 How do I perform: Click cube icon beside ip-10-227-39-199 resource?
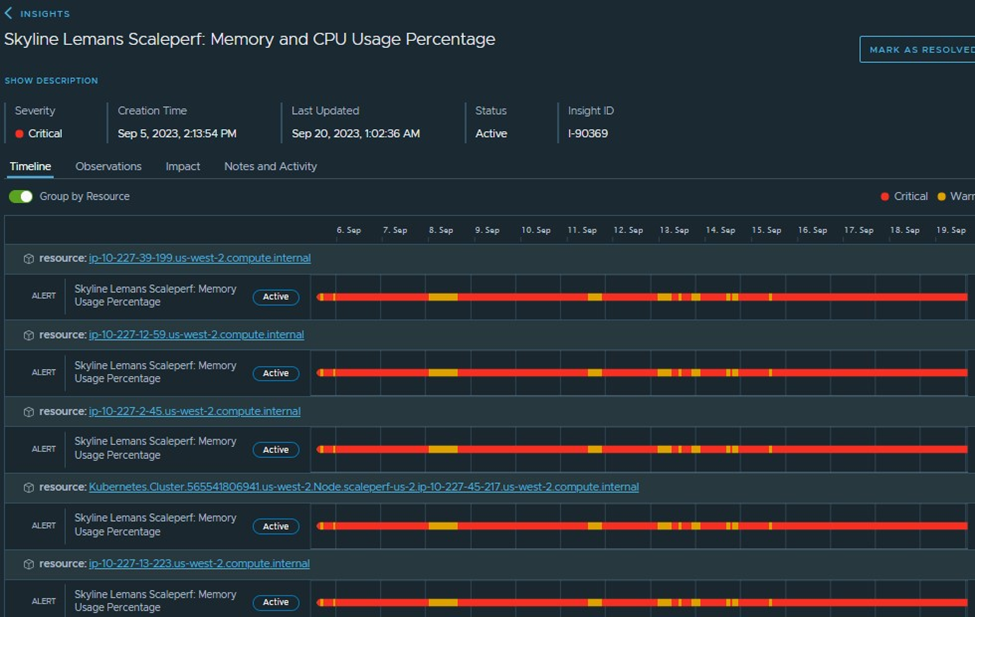(29, 258)
